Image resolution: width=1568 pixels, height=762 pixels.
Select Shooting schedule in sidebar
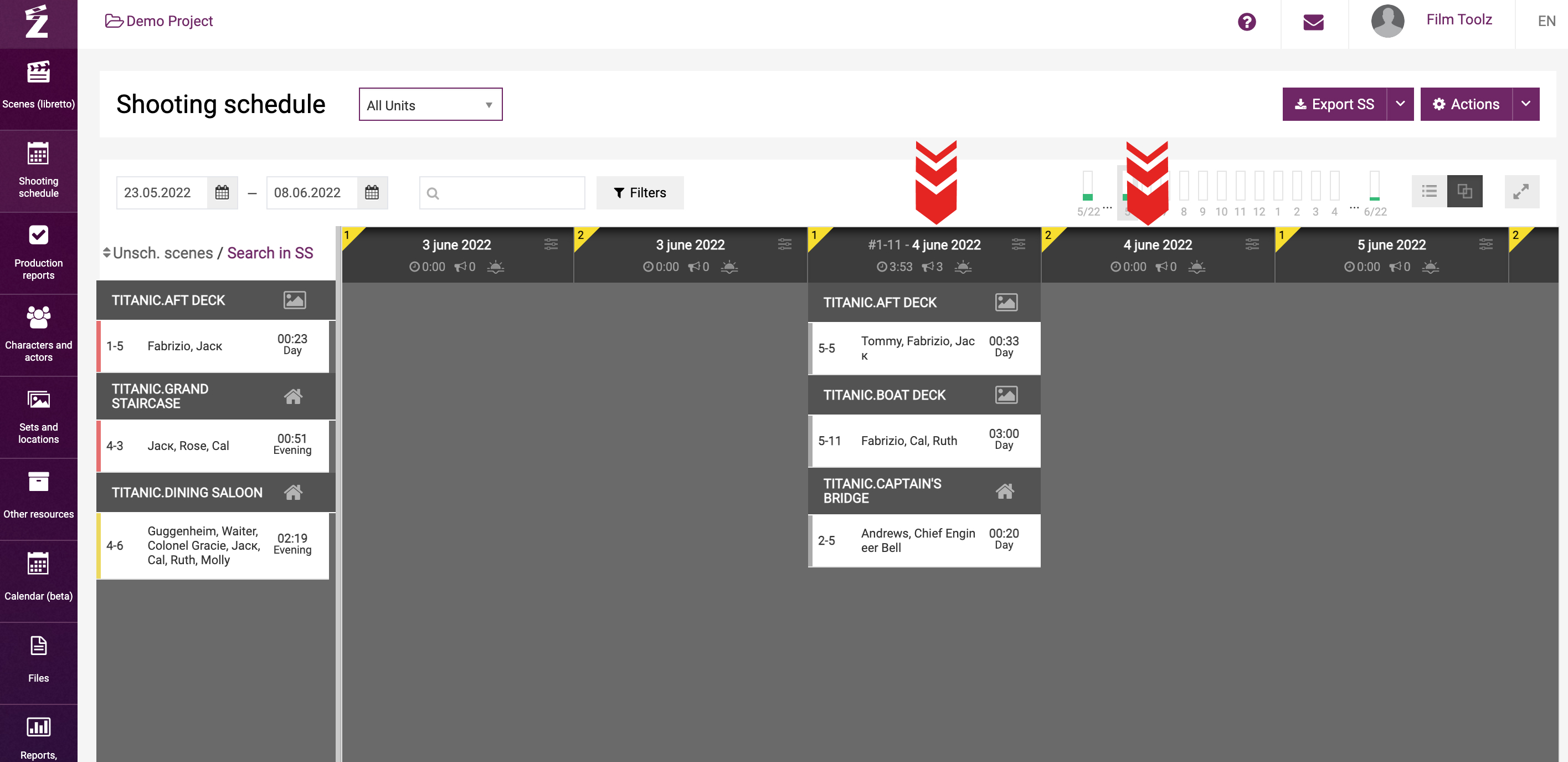38,171
